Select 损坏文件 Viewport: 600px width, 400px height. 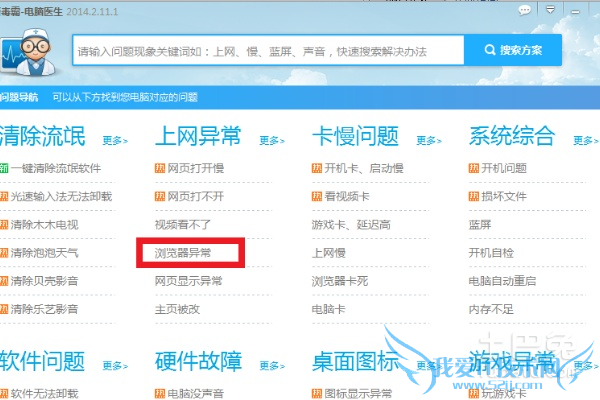tap(504, 196)
